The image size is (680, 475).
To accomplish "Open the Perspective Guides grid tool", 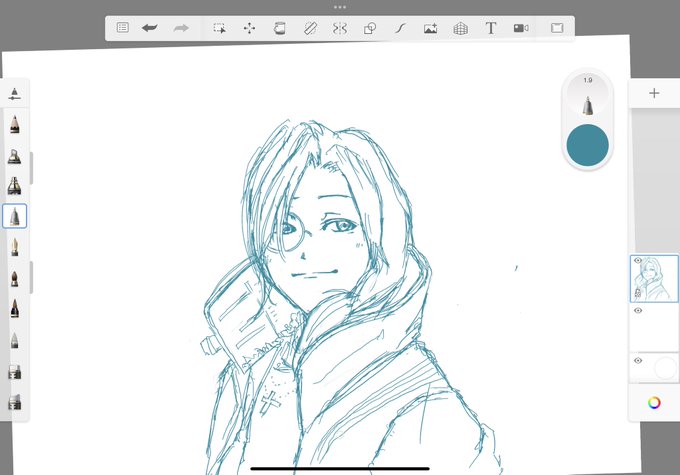I will click(x=461, y=28).
